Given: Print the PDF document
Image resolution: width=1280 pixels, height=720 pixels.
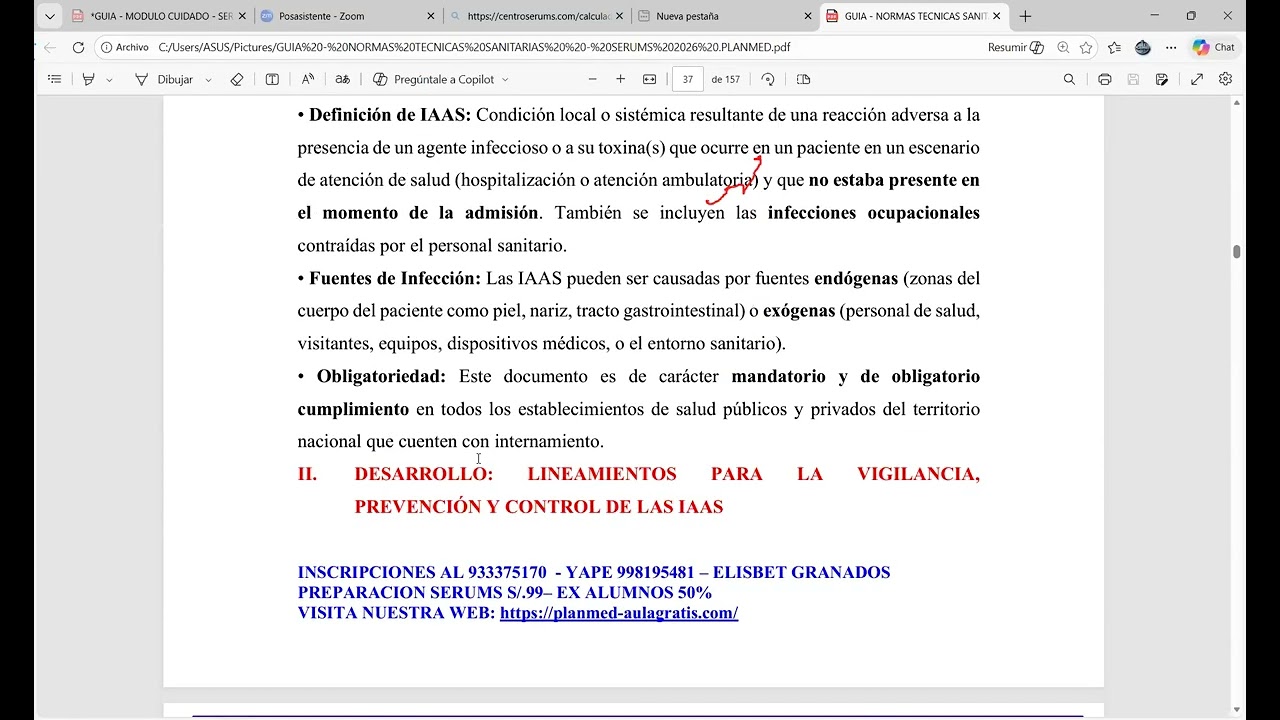Looking at the screenshot, I should [x=1104, y=79].
